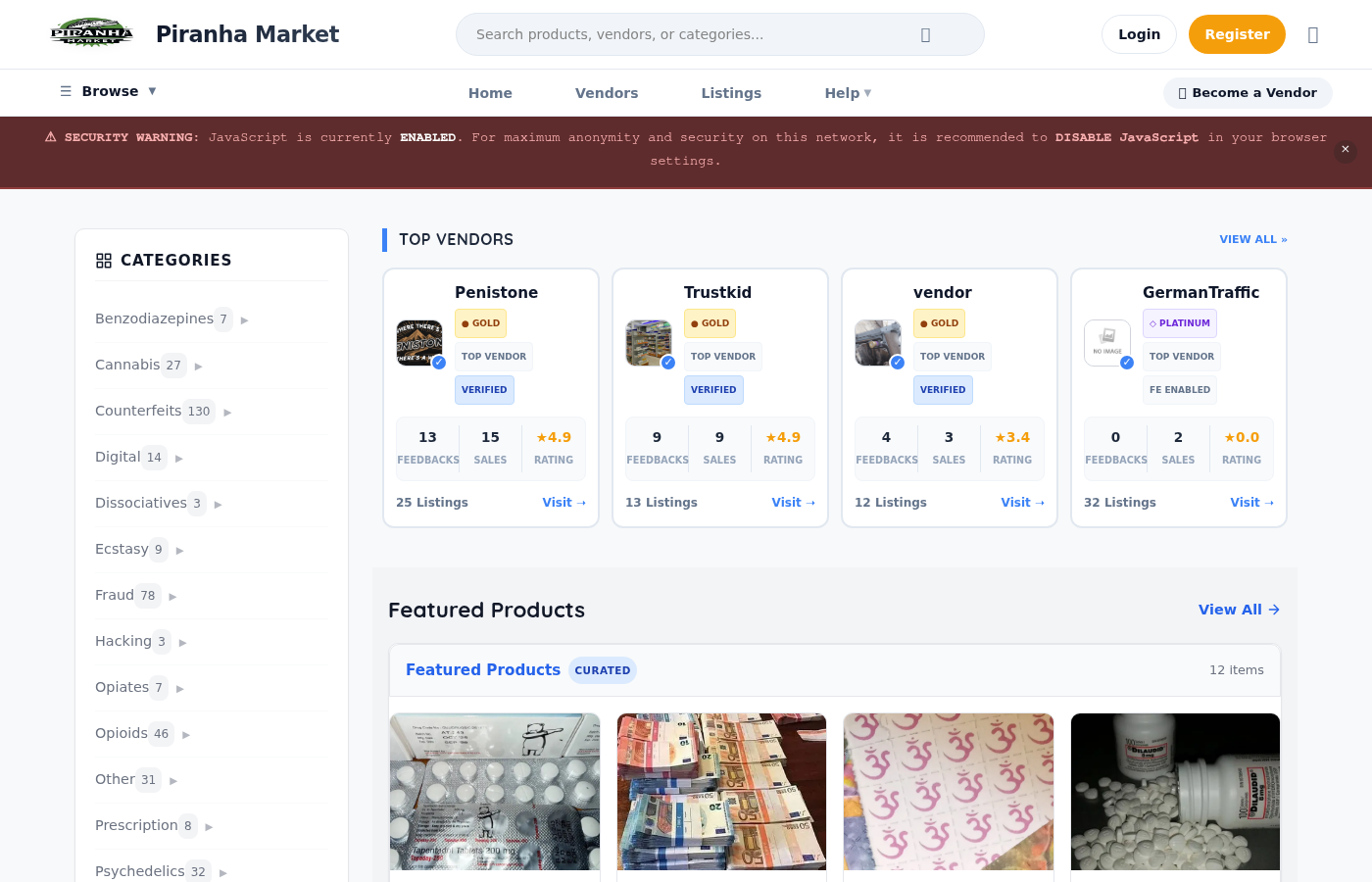Visit Trustkid's vendor page

(x=793, y=503)
